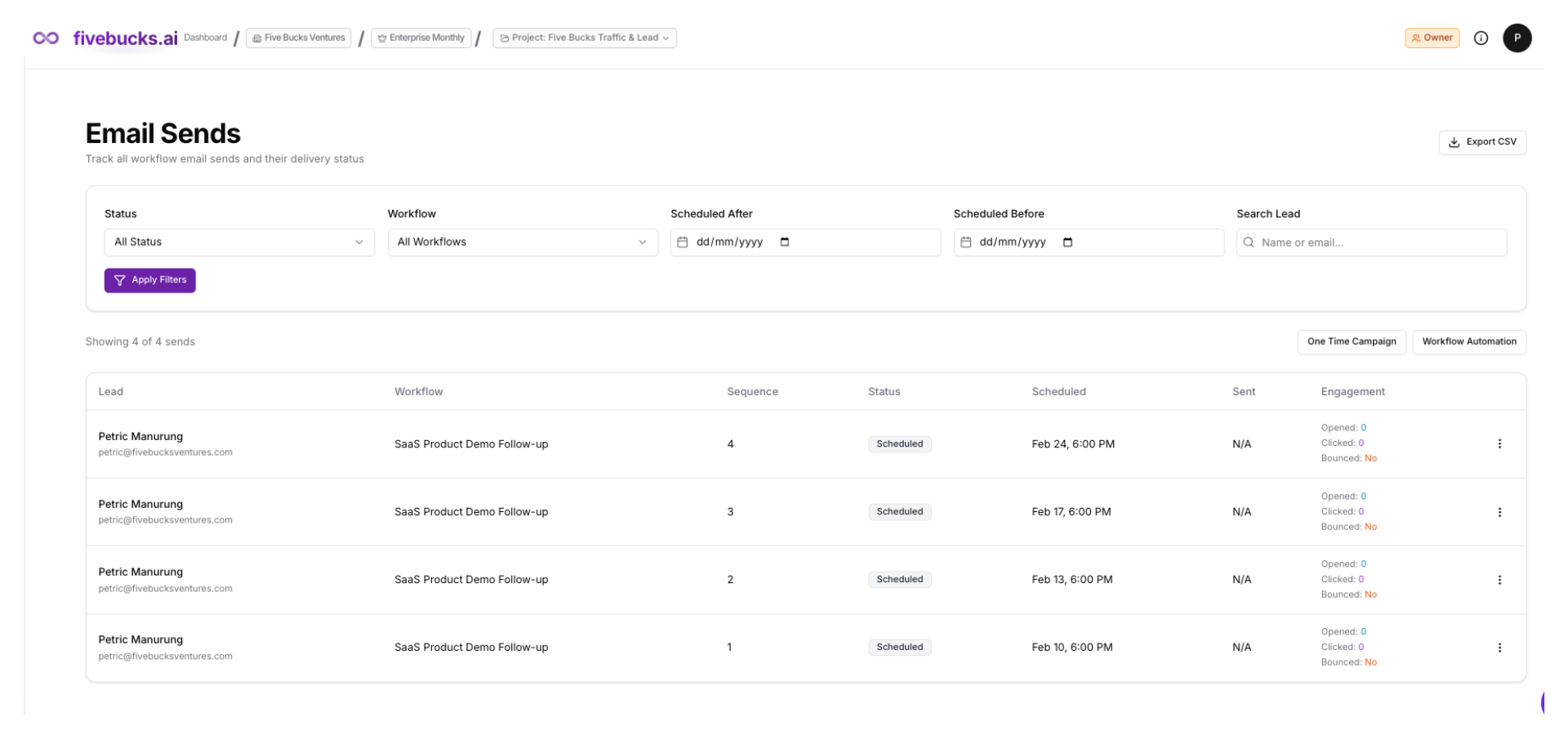Click the Engagement column header
This screenshot has width=1568, height=735.
point(1353,392)
